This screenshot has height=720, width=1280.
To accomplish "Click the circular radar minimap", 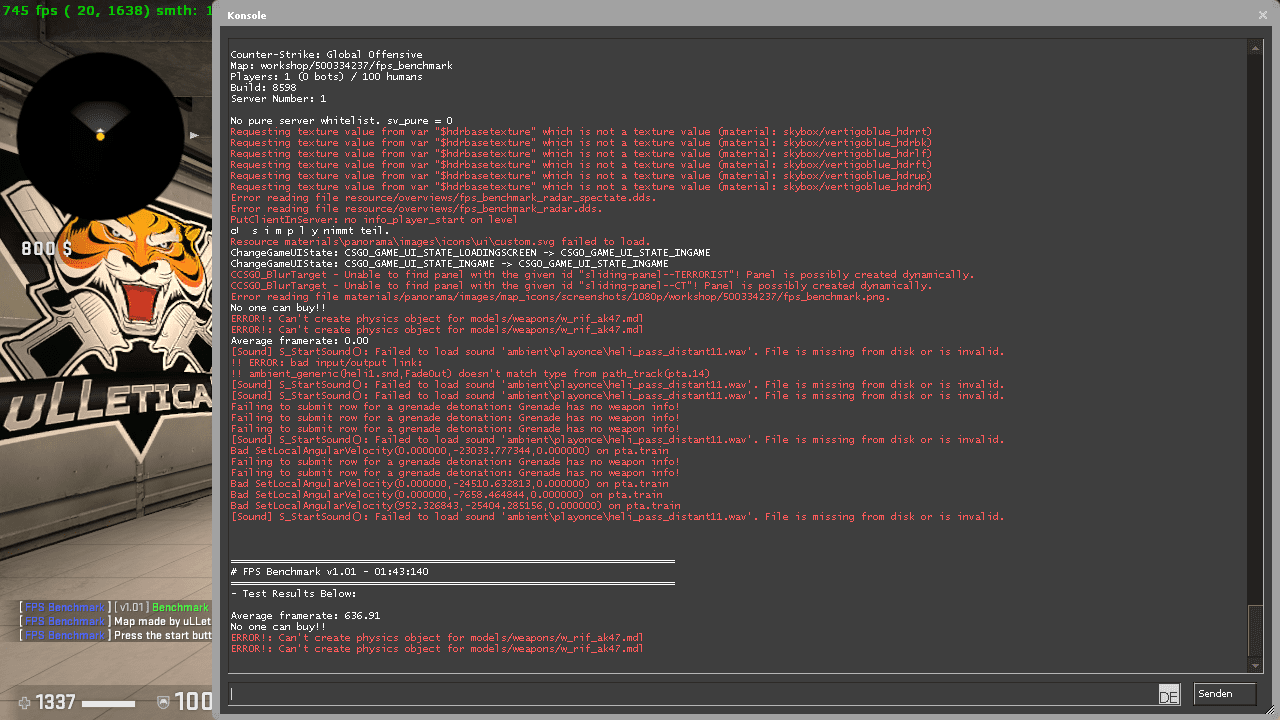I will click(x=100, y=135).
